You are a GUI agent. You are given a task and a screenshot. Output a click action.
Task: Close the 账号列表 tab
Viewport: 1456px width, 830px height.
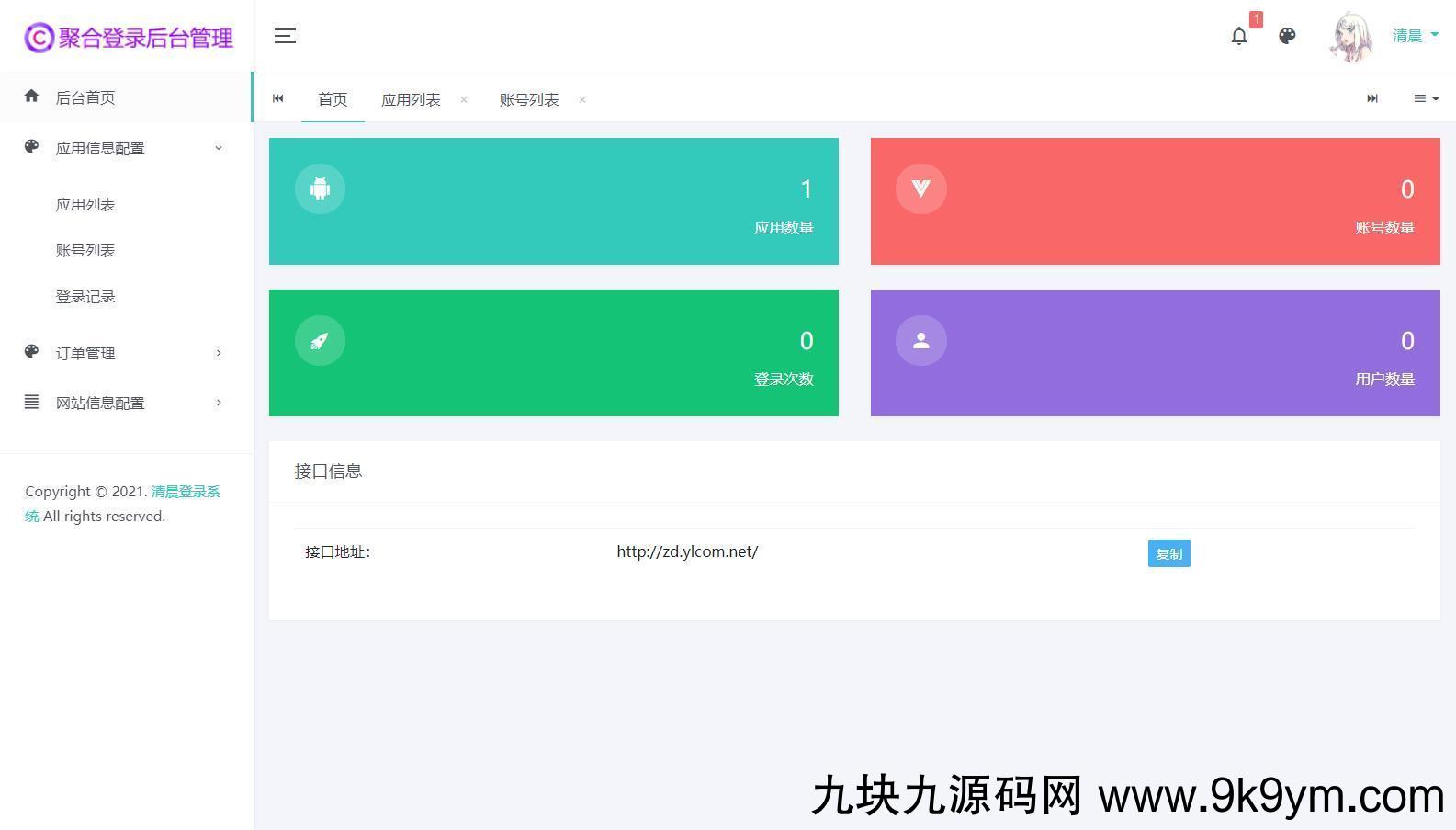tap(582, 99)
